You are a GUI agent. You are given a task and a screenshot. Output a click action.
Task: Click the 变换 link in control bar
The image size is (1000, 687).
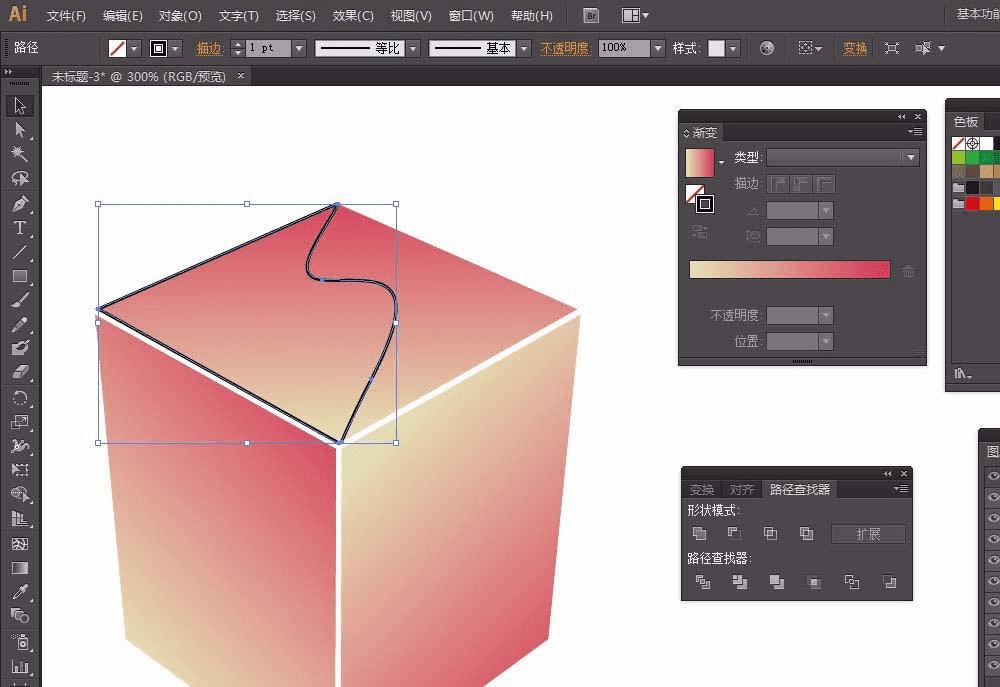tap(855, 48)
